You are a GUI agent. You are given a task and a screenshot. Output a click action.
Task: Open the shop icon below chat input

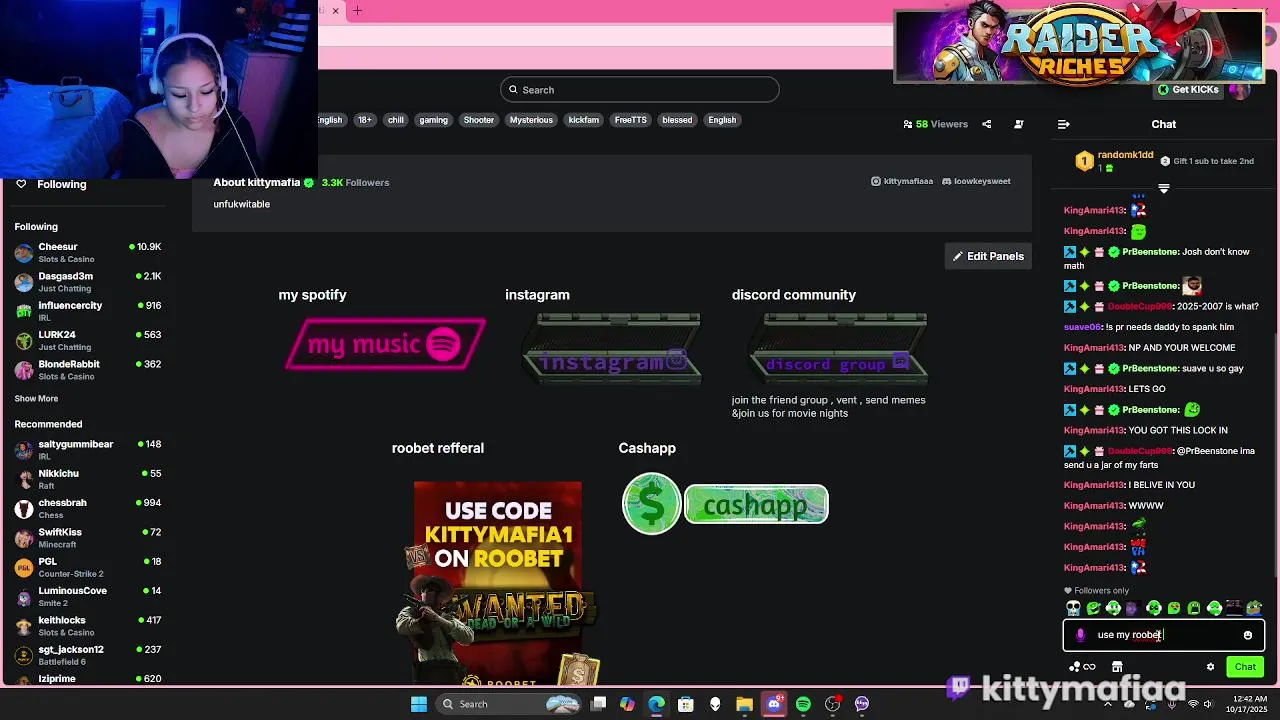tap(1117, 667)
